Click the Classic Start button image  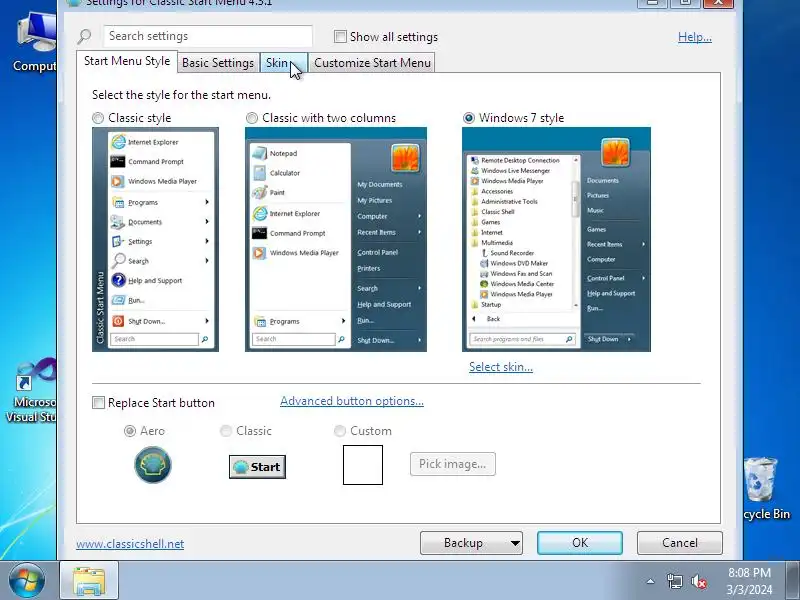coord(257,467)
